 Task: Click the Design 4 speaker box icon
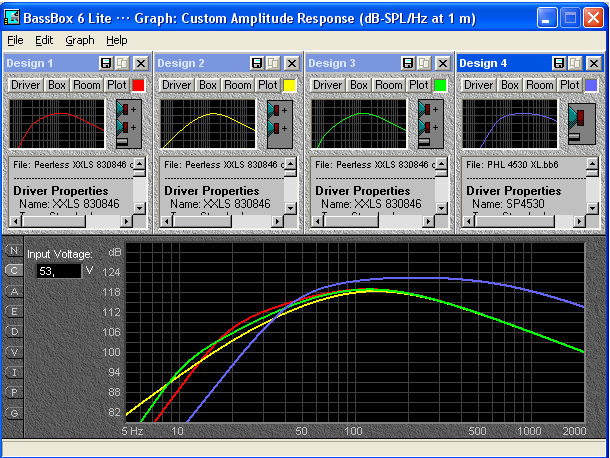582,124
